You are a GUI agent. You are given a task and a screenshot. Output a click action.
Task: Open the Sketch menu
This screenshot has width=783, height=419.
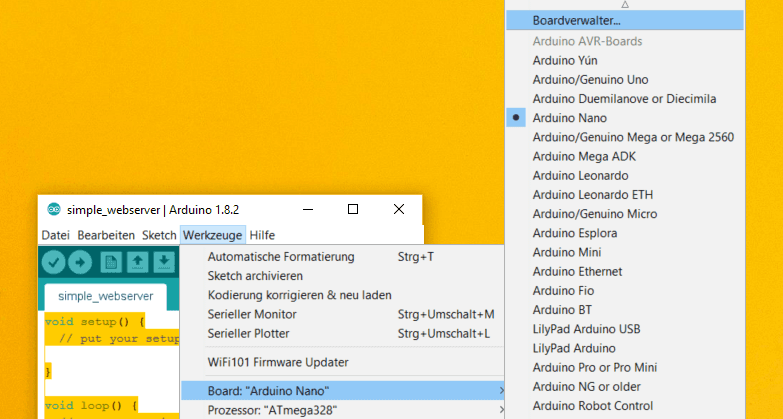(159, 235)
